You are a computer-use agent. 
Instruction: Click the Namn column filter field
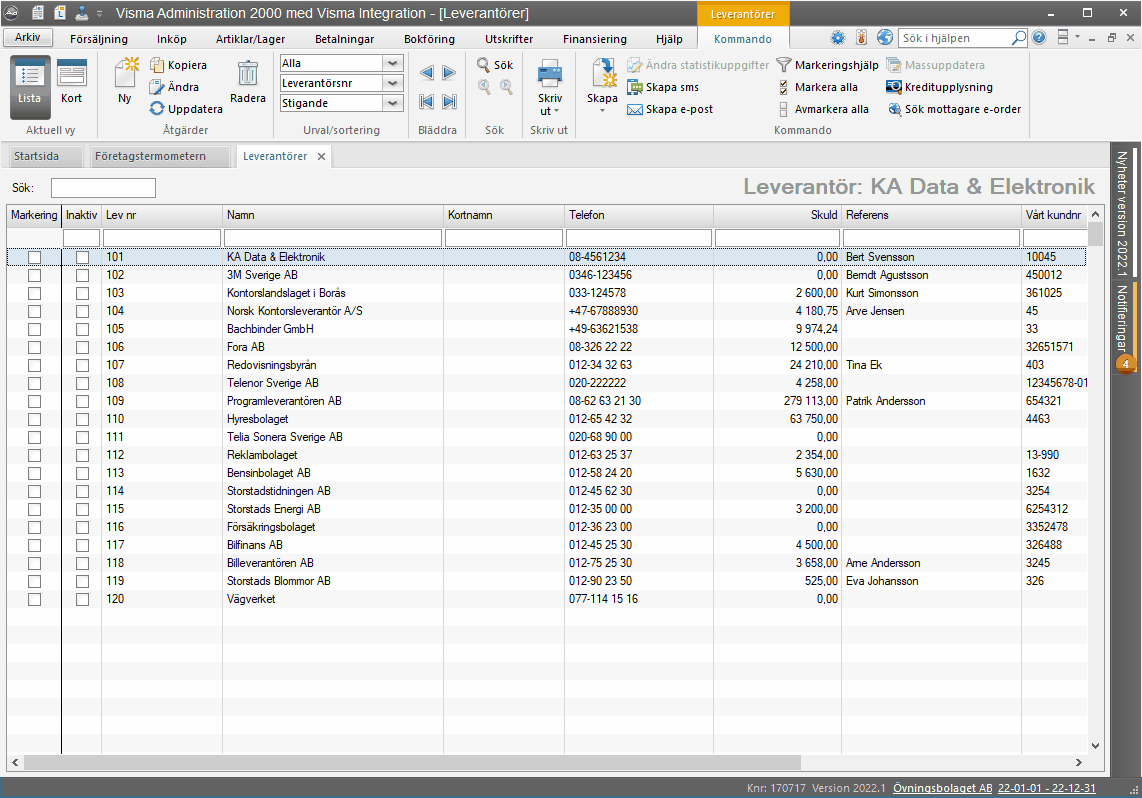point(333,238)
